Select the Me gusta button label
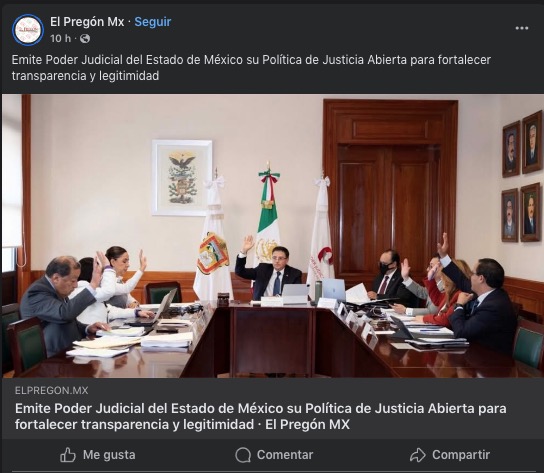Screen dimensions: 544x473 point(109,455)
